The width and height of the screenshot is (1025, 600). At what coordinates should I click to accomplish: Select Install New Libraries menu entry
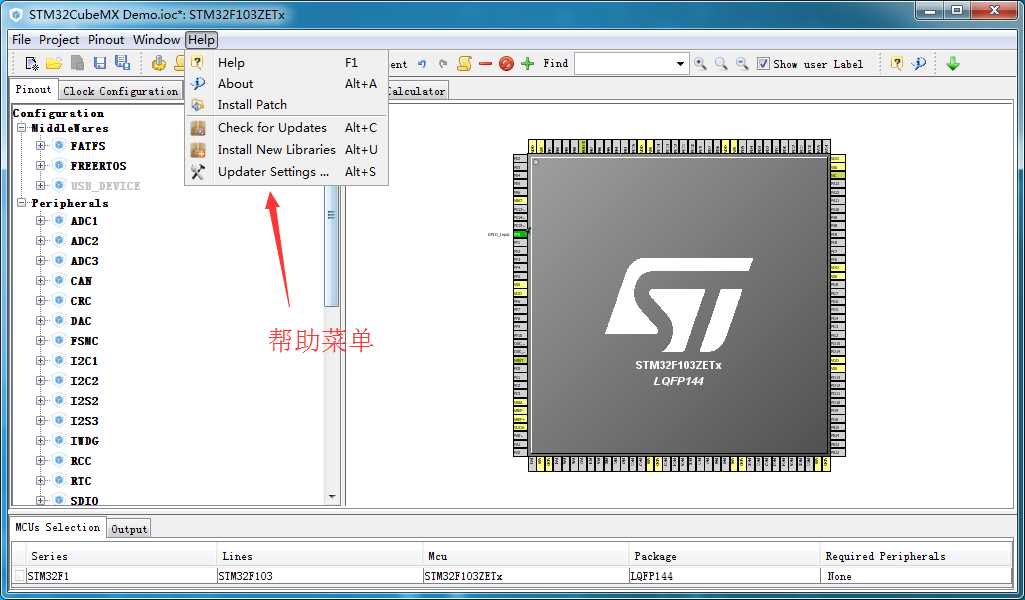click(x=287, y=150)
